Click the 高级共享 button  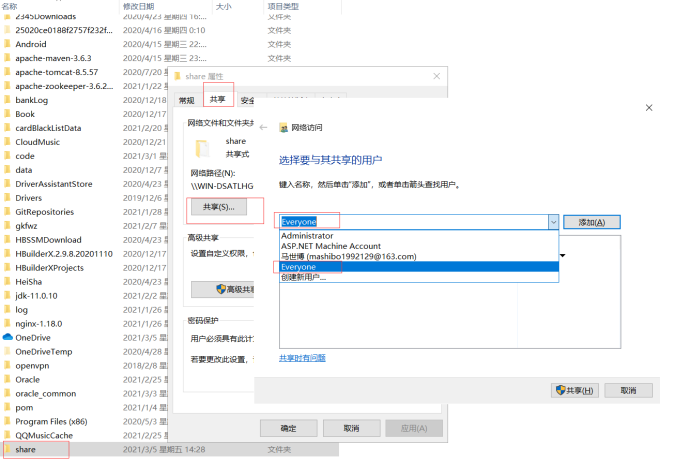click(x=223, y=290)
